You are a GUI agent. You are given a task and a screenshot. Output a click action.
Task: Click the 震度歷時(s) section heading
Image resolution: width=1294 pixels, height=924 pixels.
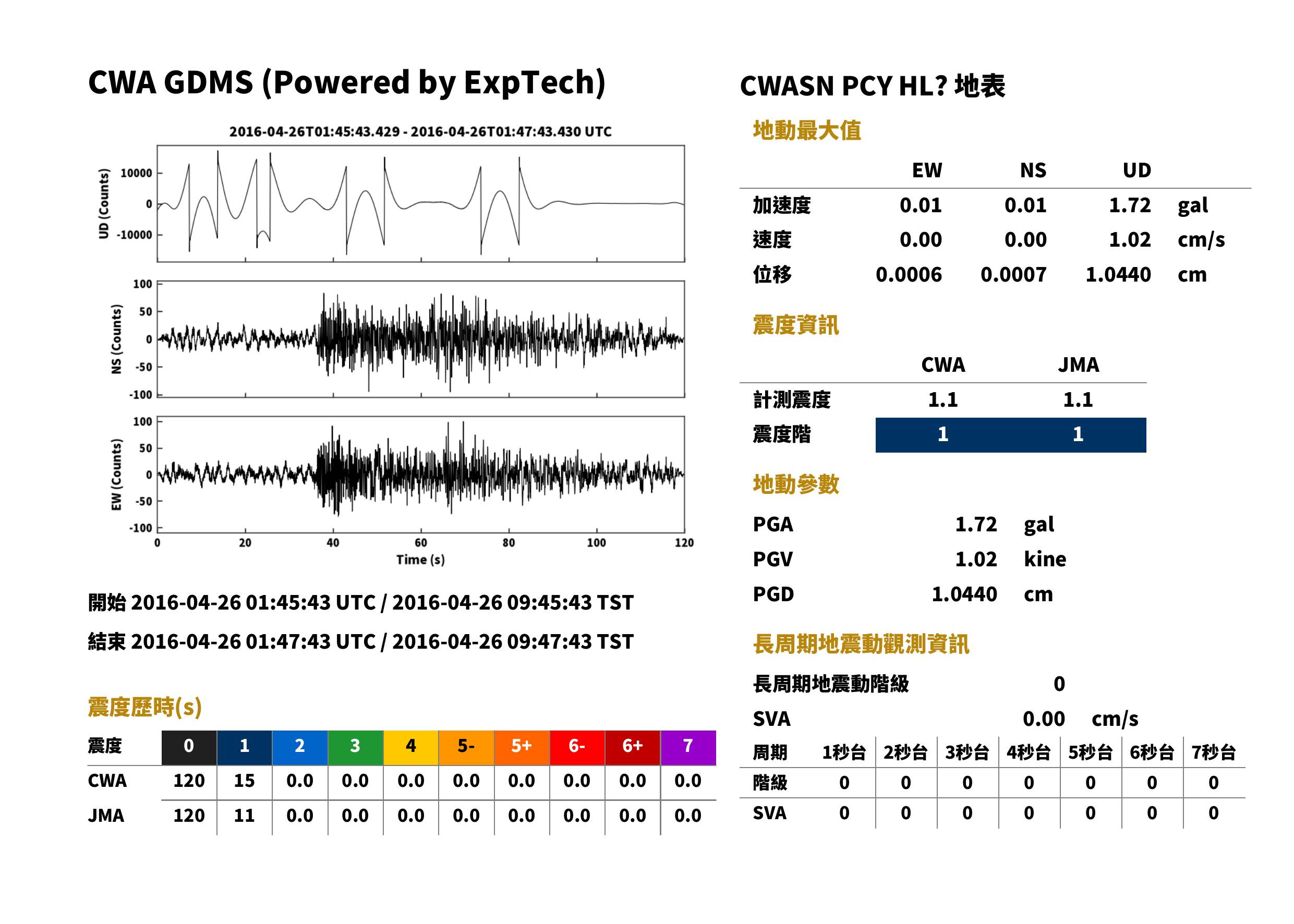coord(145,707)
